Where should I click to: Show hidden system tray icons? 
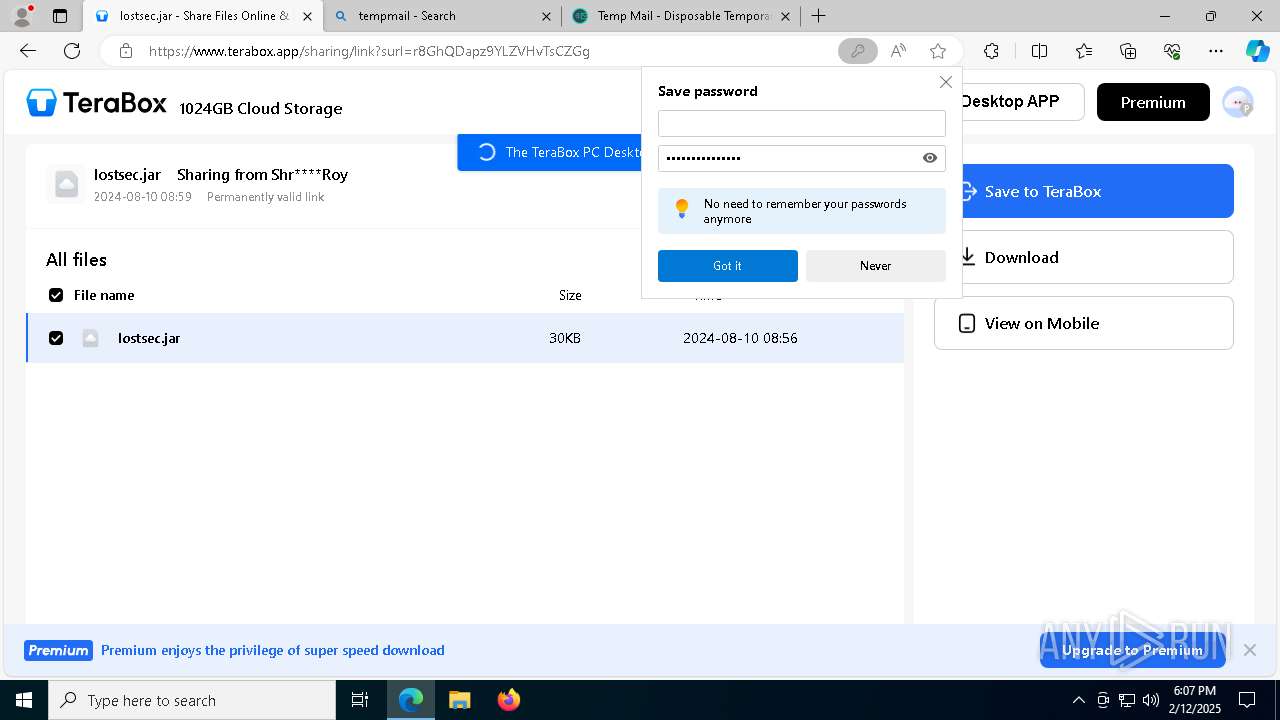[x=1078, y=700]
